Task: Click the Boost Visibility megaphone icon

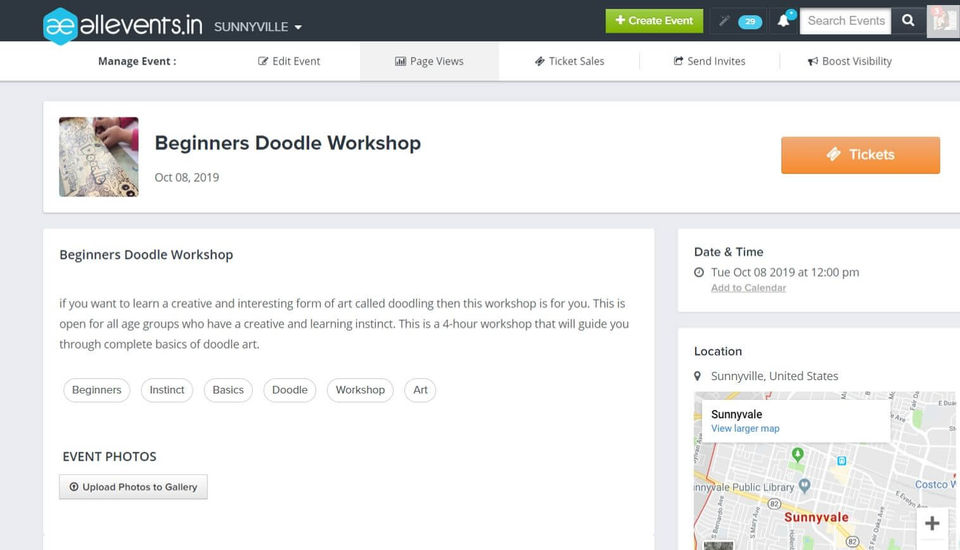Action: point(812,61)
